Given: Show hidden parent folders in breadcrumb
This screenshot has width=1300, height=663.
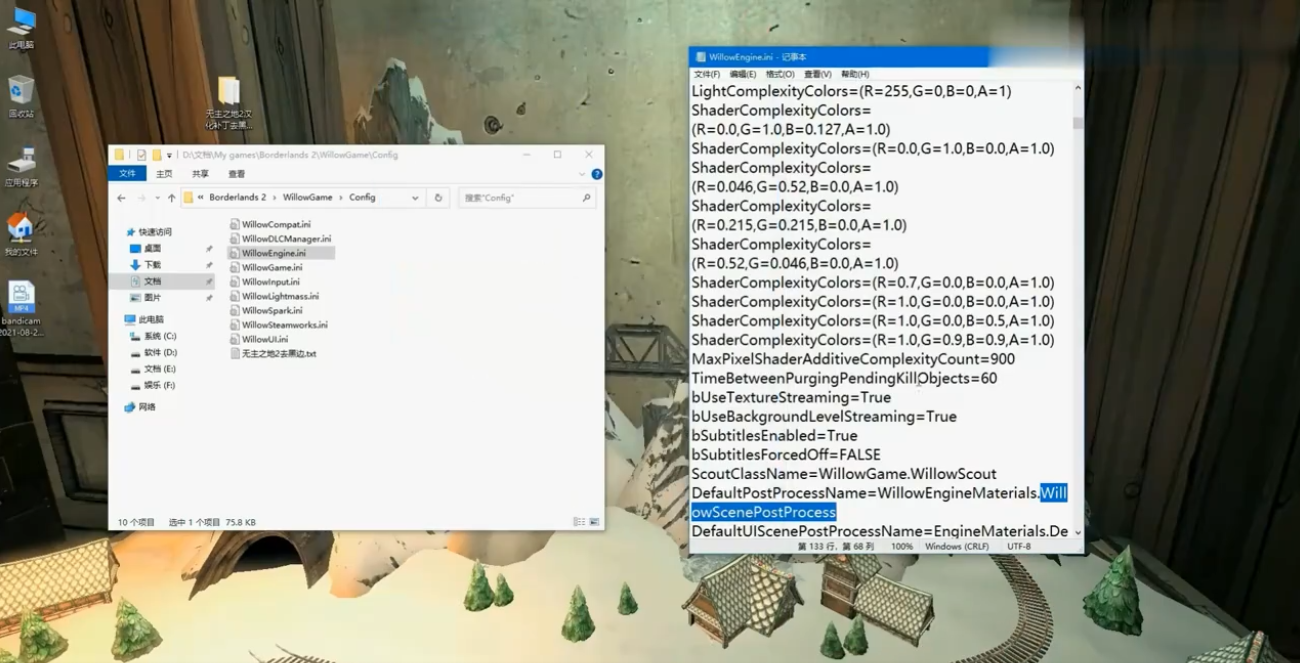Looking at the screenshot, I should click(201, 198).
